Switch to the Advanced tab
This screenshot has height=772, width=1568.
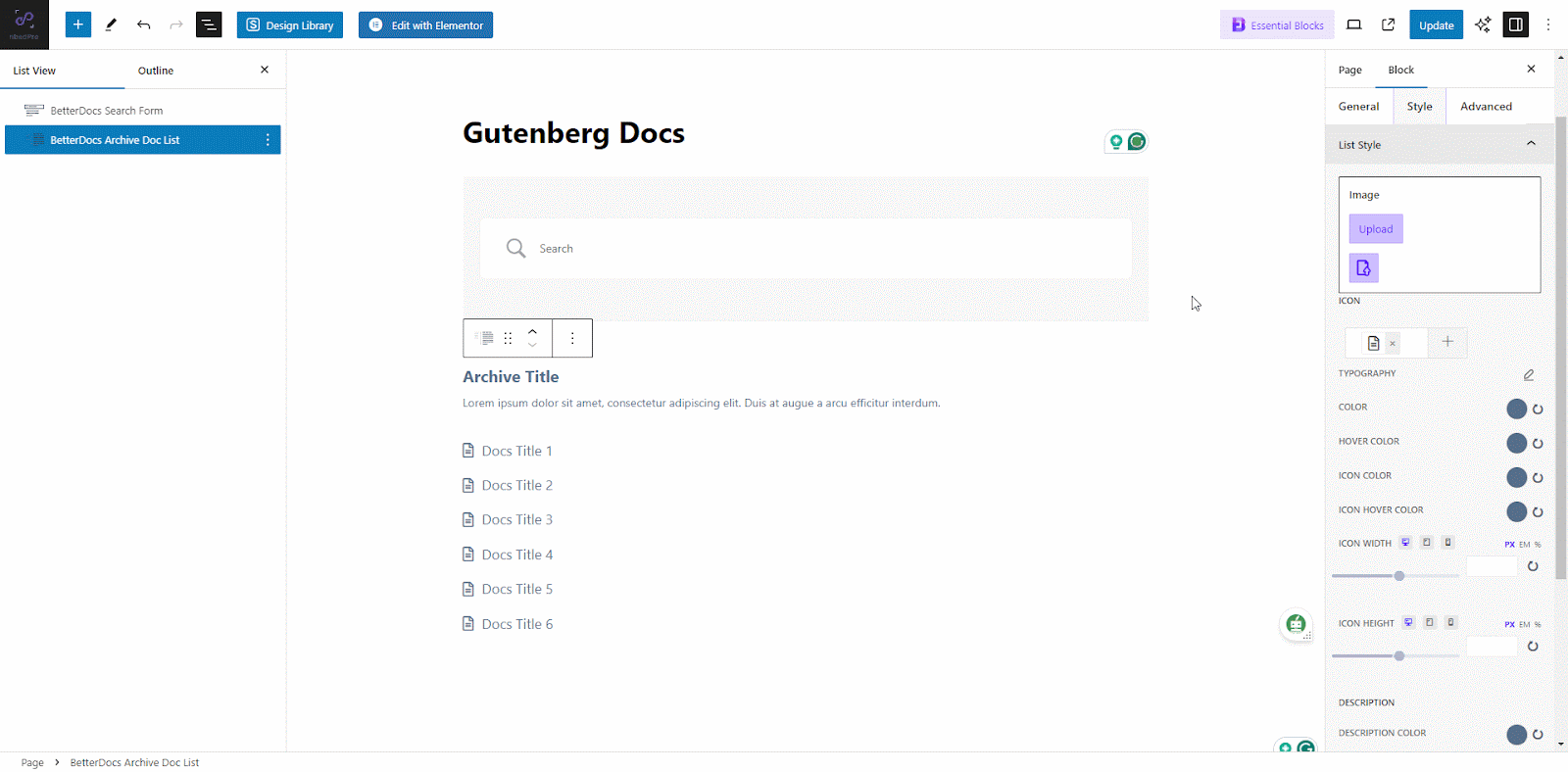(x=1486, y=106)
